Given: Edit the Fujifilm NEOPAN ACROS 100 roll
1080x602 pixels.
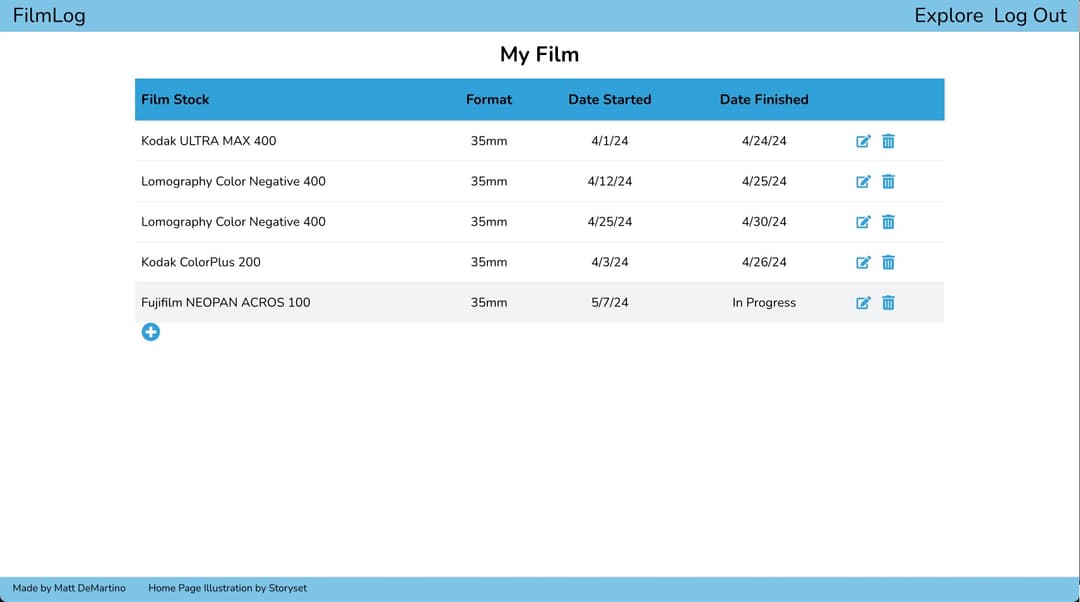Looking at the screenshot, I should tap(863, 302).
